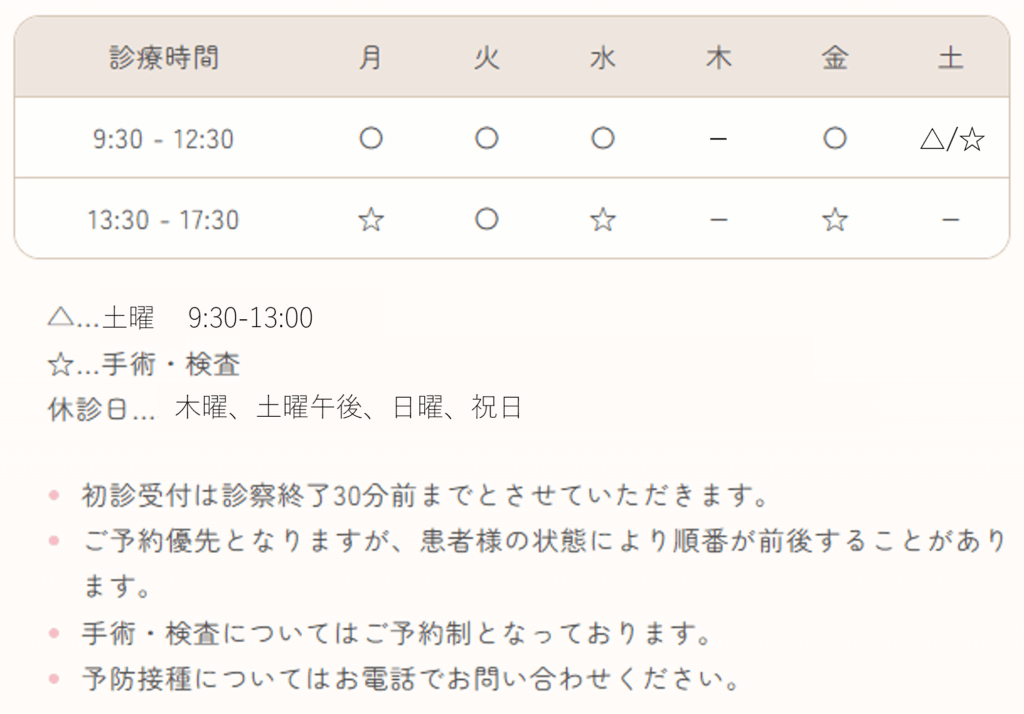This screenshot has height=714, width=1024.
Task: Click the 予防接種 phone inquiry note
Action: 411,679
